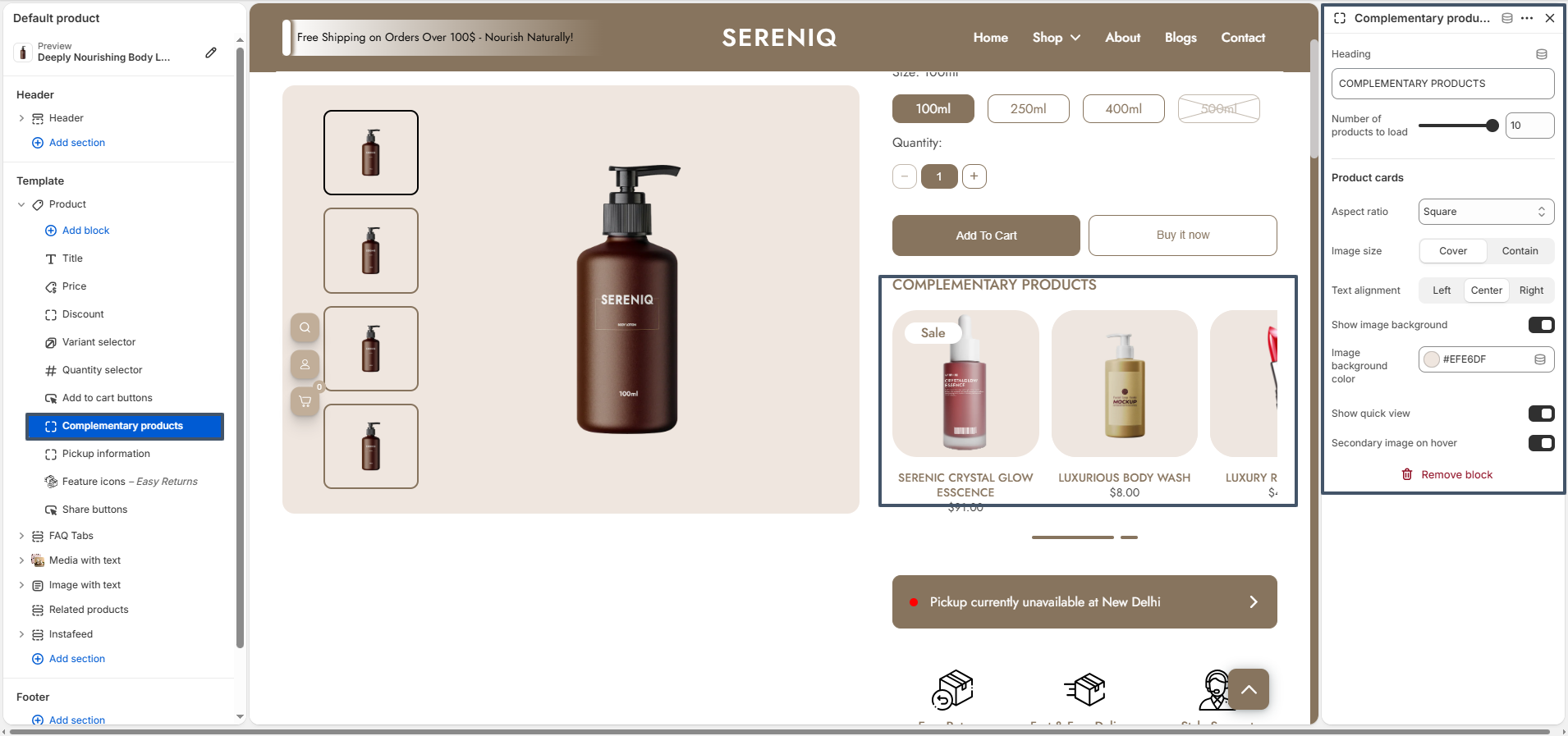The image size is (1568, 736).
Task: Click the Price block icon
Action: pos(51,286)
